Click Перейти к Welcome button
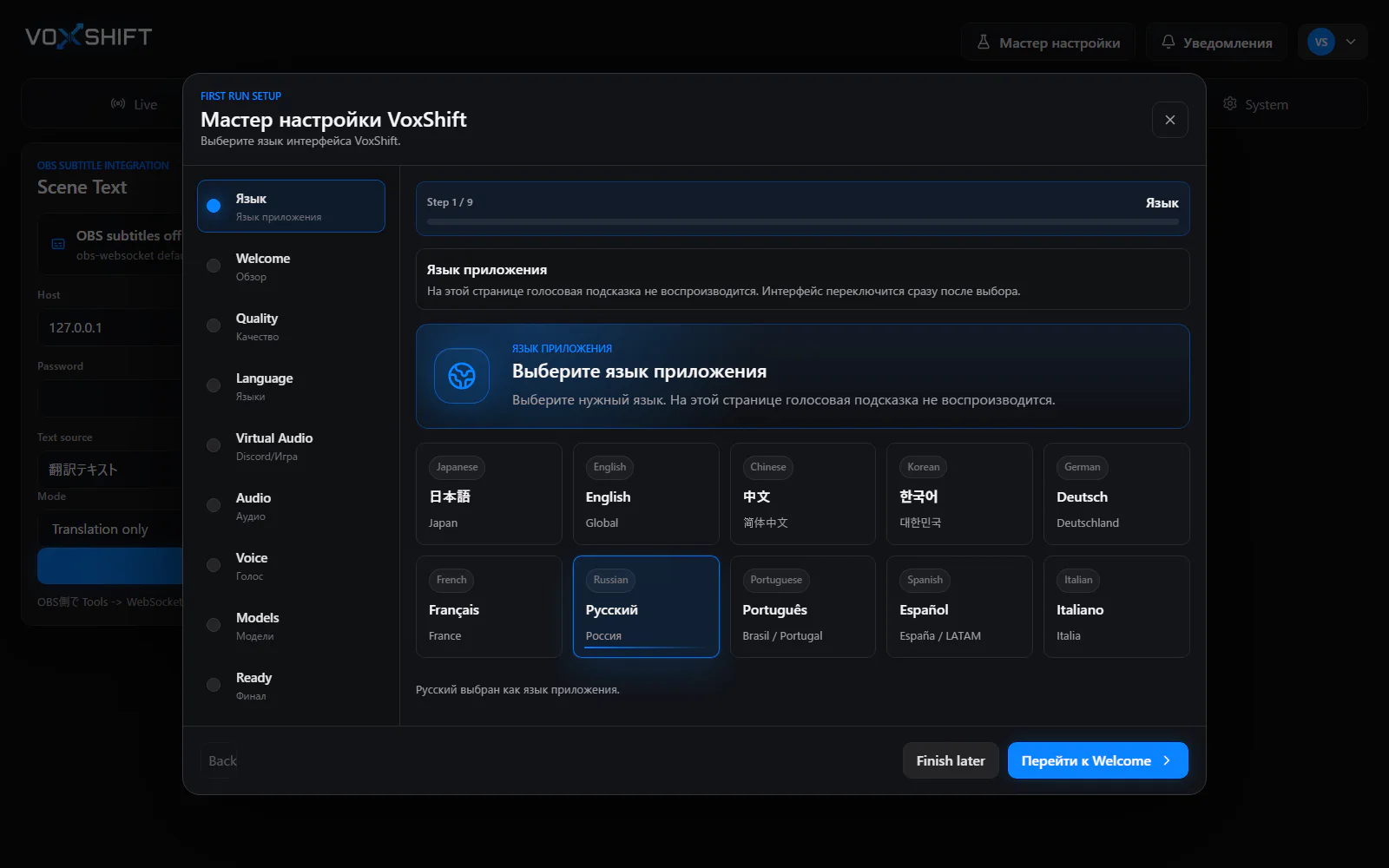Image resolution: width=1389 pixels, height=868 pixels. 1097,760
